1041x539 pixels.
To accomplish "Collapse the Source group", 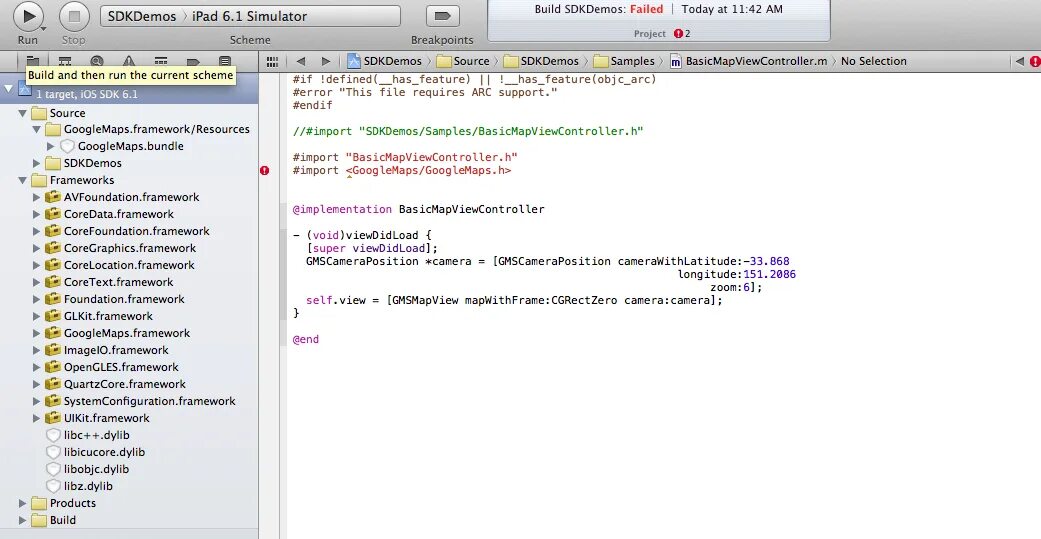I will [x=23, y=114].
